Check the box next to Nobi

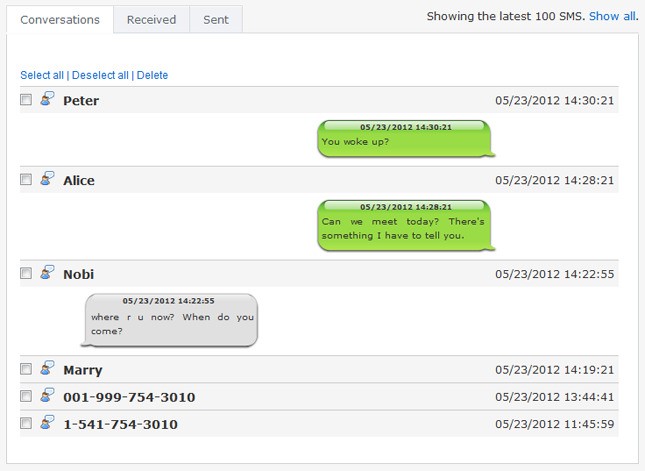pos(26,273)
